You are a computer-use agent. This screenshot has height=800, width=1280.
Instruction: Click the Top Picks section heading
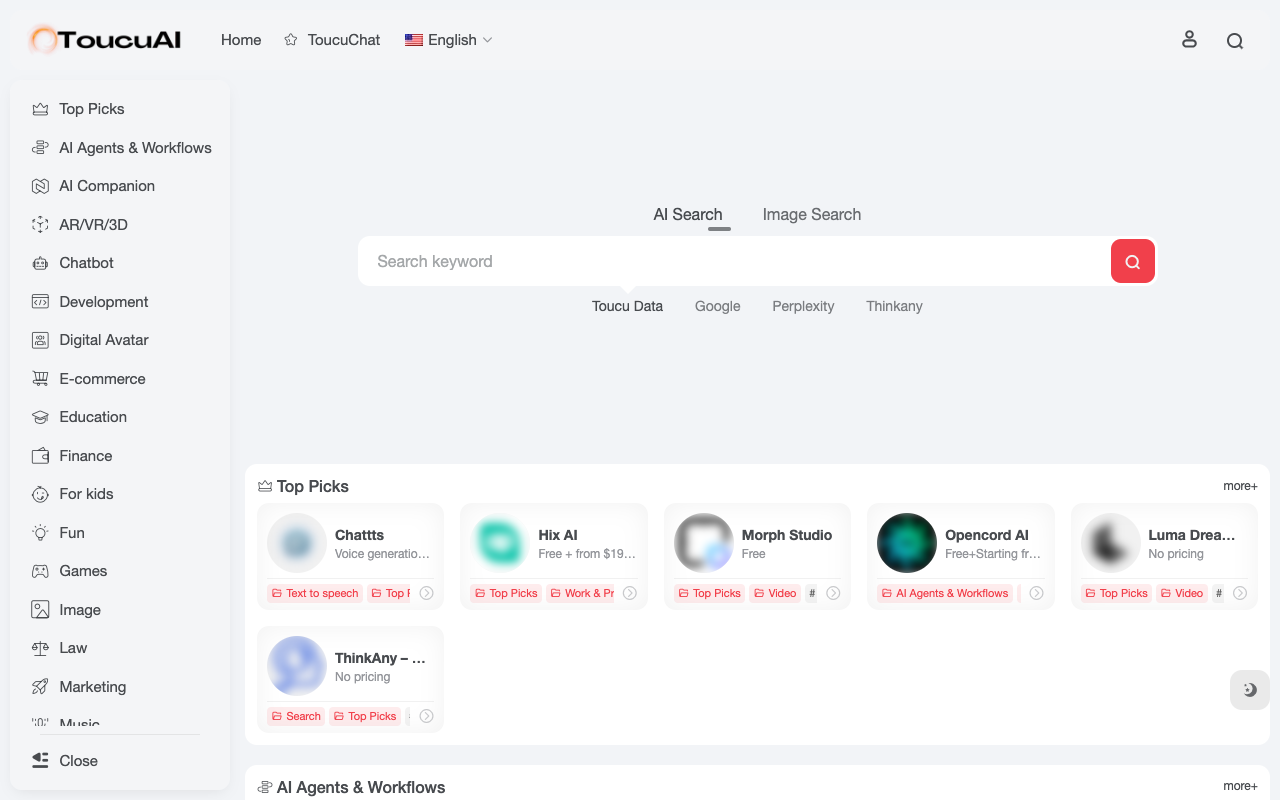(x=303, y=486)
